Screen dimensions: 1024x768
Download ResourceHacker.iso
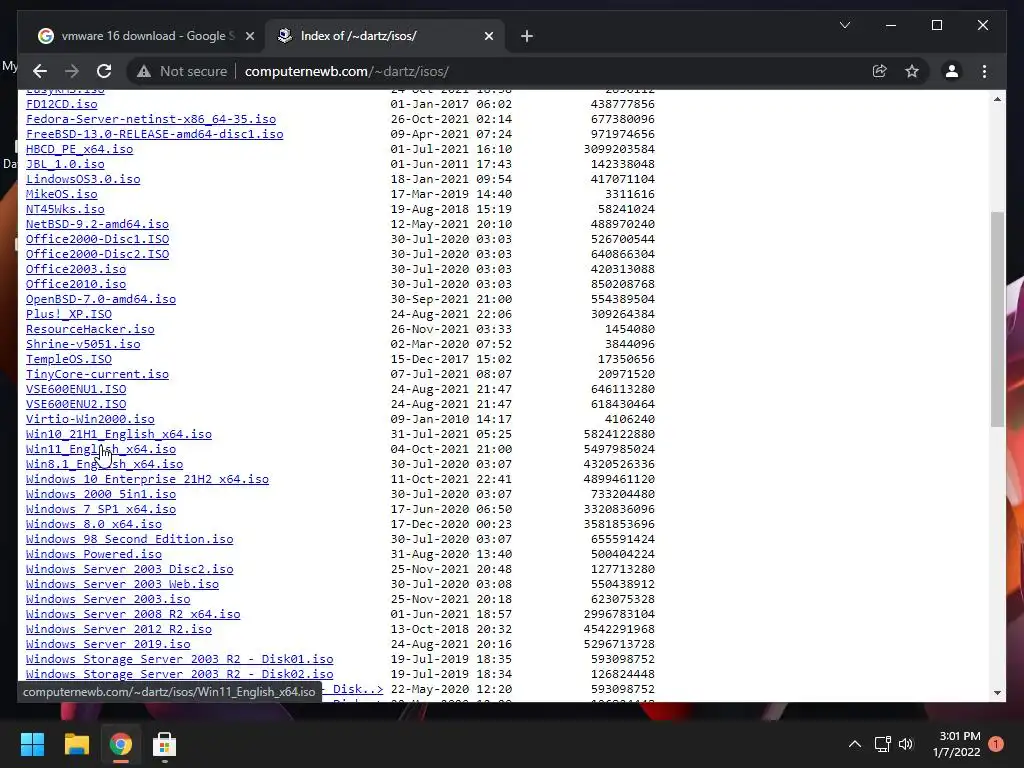coord(90,329)
